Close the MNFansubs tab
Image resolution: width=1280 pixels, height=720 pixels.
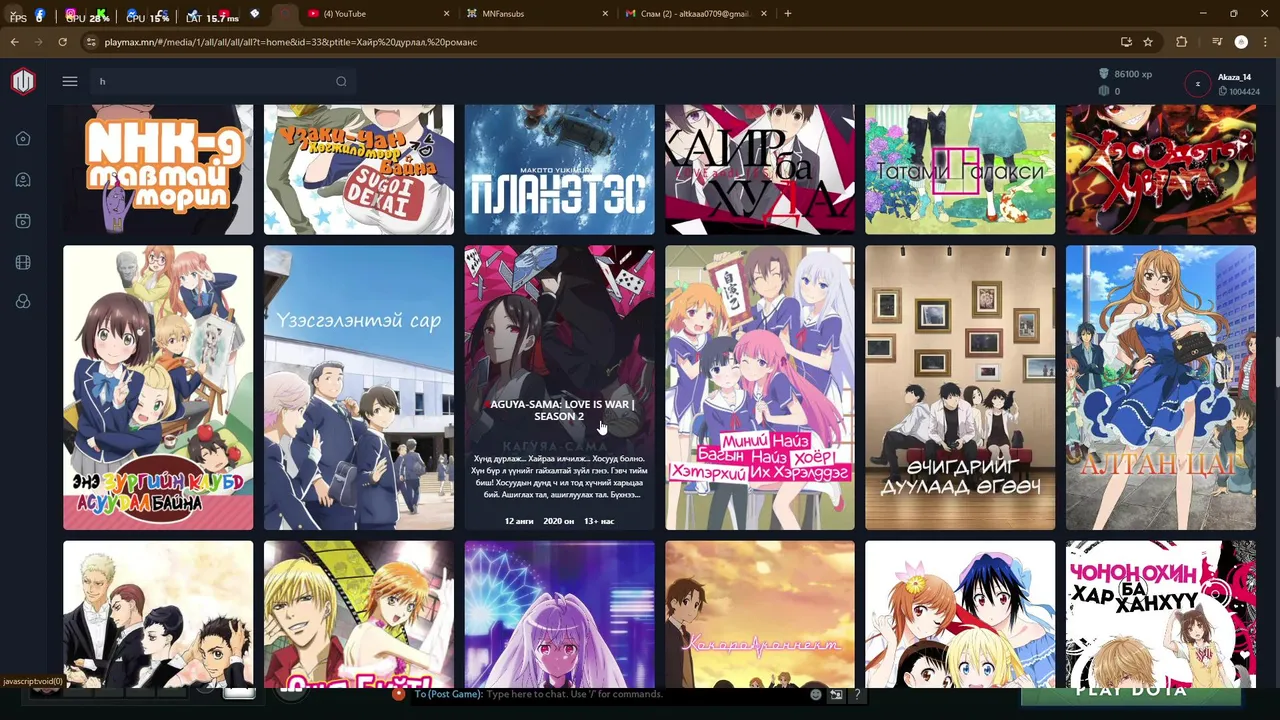(605, 14)
